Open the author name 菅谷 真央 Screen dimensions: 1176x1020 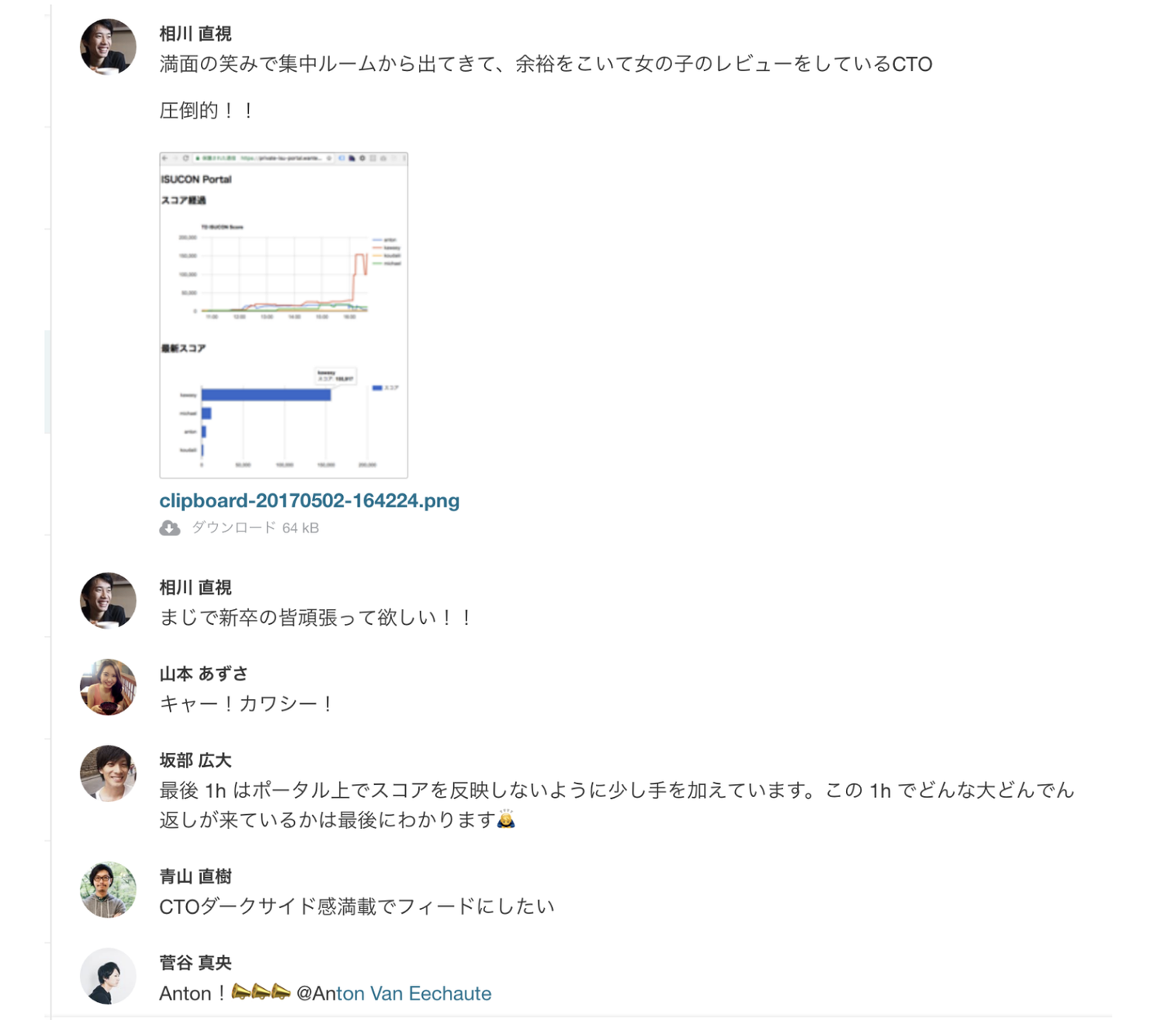(195, 963)
